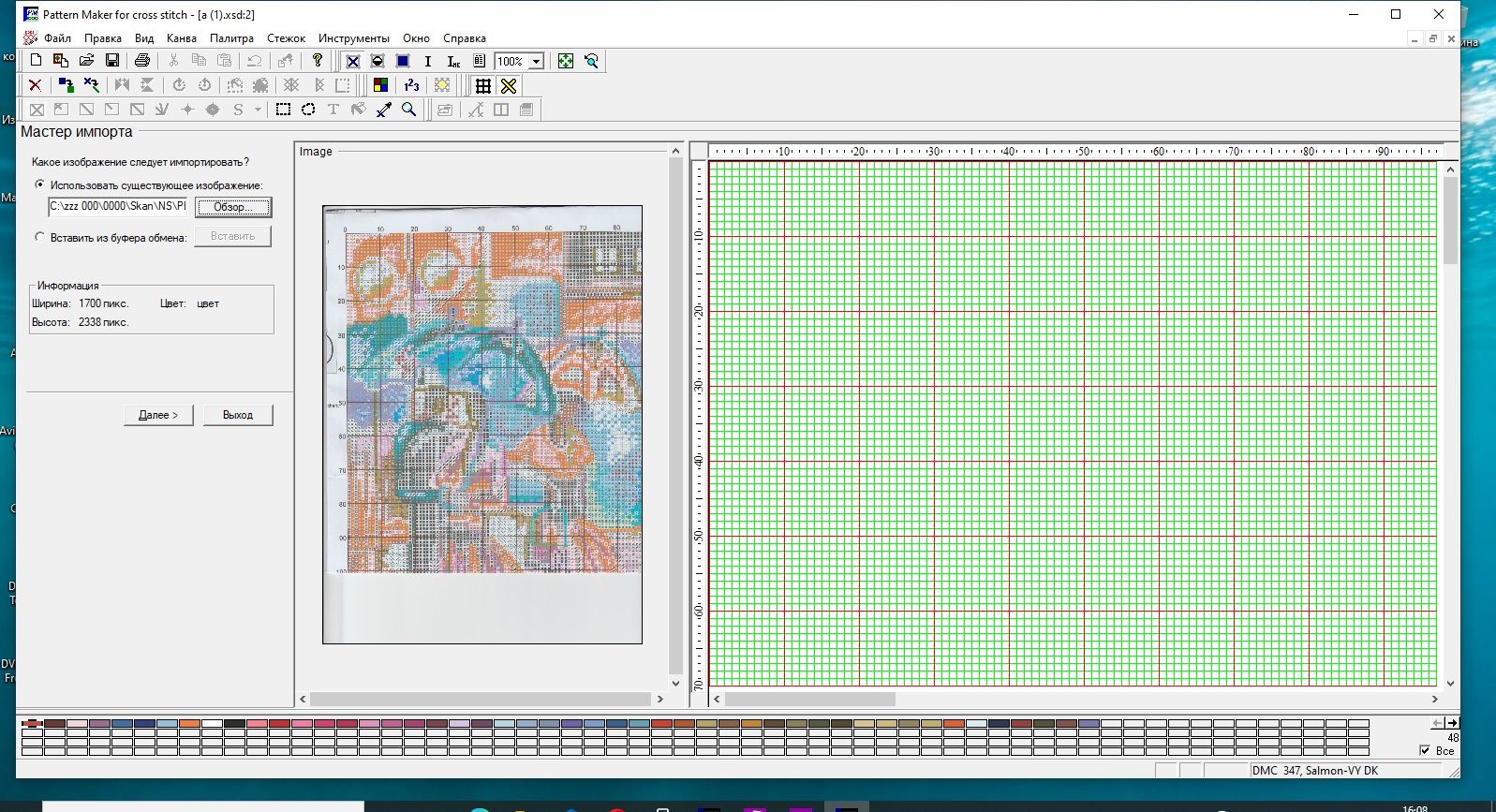
Task: Click the fit-to-window green arrows icon
Action: [566, 61]
